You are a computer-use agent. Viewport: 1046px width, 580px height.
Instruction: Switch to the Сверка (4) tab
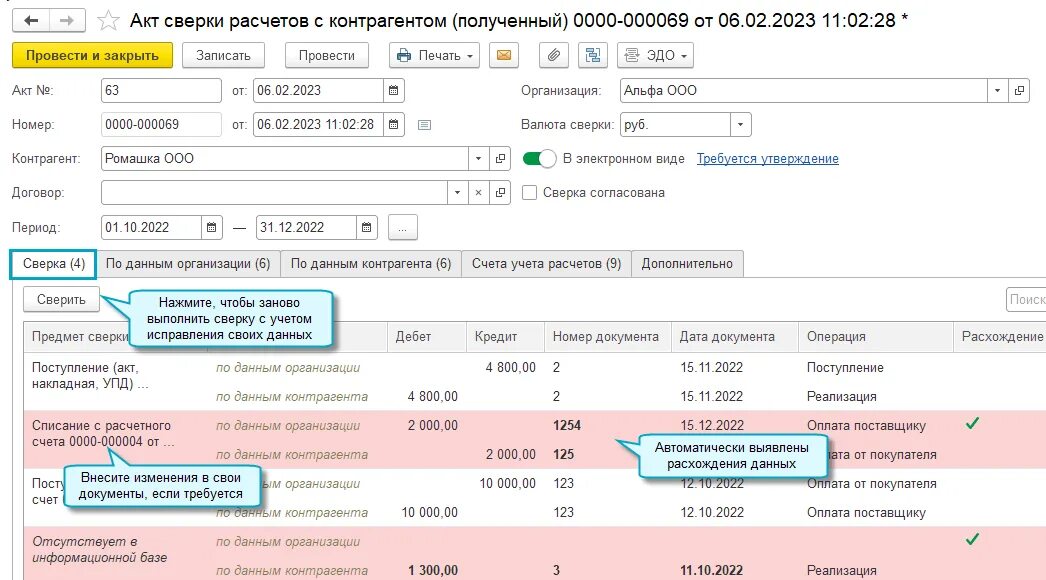pyautogui.click(x=53, y=264)
